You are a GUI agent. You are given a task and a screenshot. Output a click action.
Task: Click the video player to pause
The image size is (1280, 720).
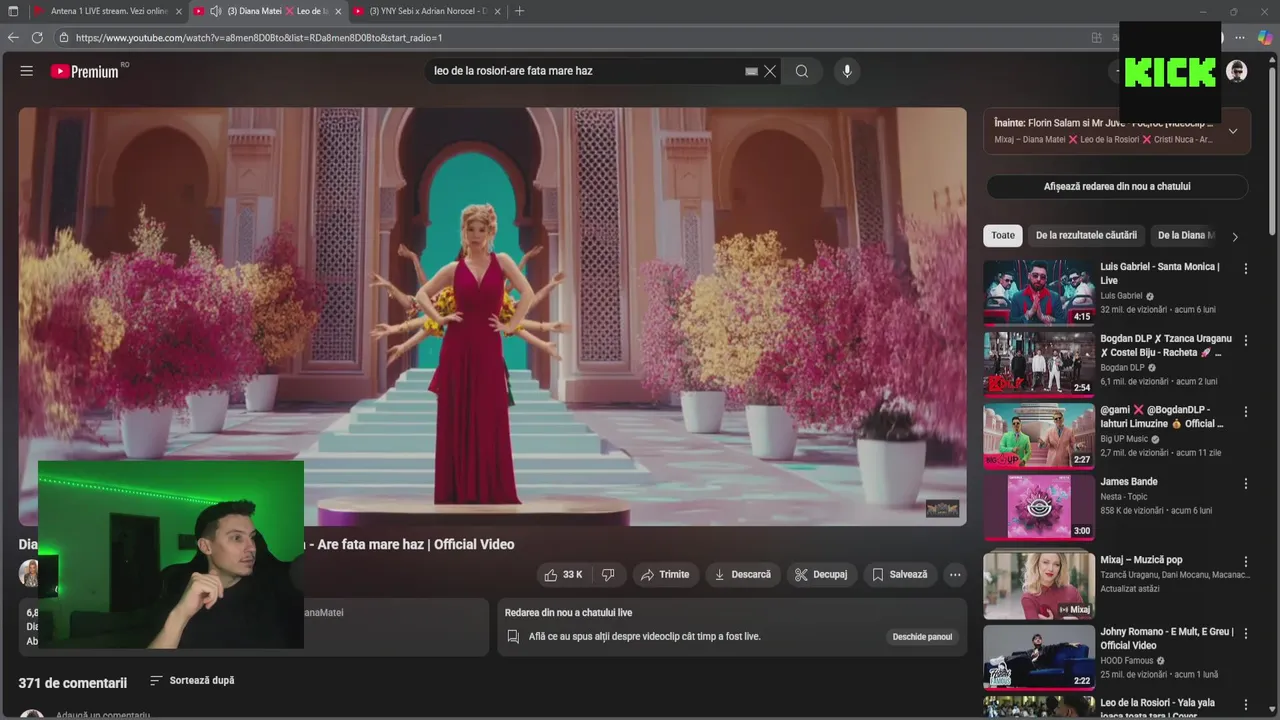[x=493, y=316]
